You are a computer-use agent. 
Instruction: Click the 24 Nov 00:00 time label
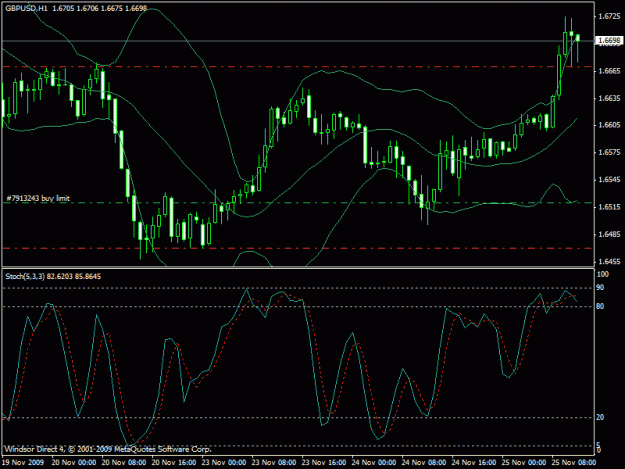374,463
